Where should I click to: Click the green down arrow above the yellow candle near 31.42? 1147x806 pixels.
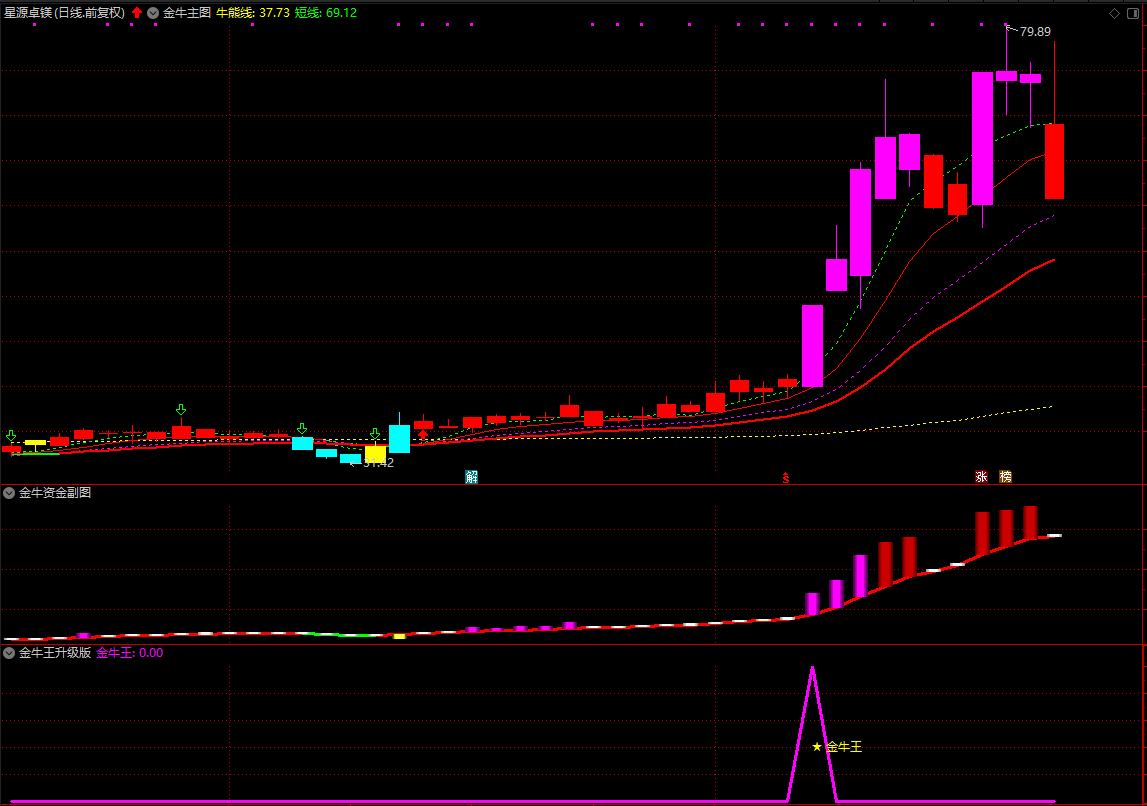[x=375, y=434]
